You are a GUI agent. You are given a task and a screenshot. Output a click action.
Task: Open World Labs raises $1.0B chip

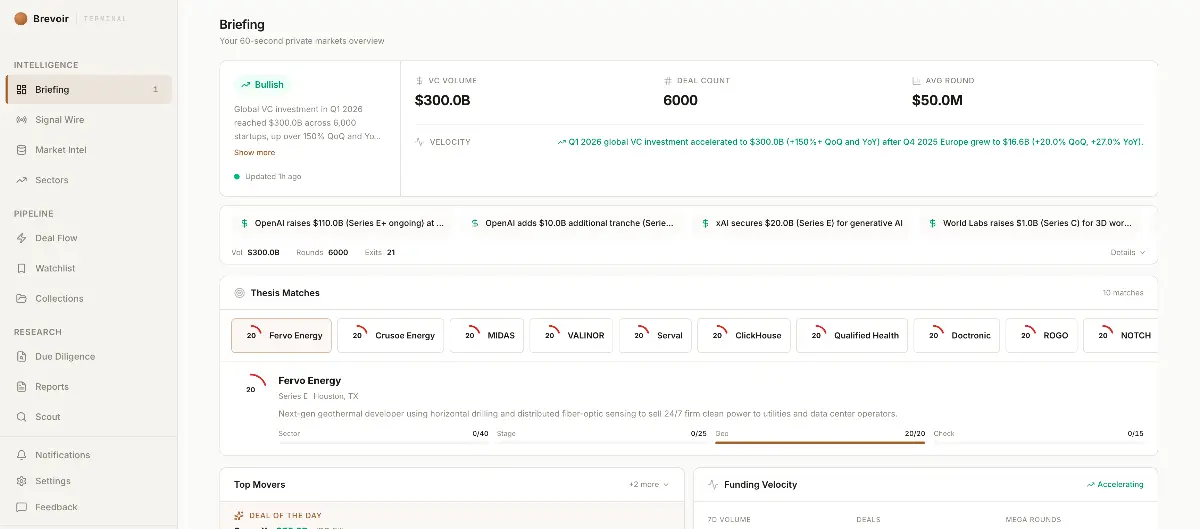tap(1030, 223)
